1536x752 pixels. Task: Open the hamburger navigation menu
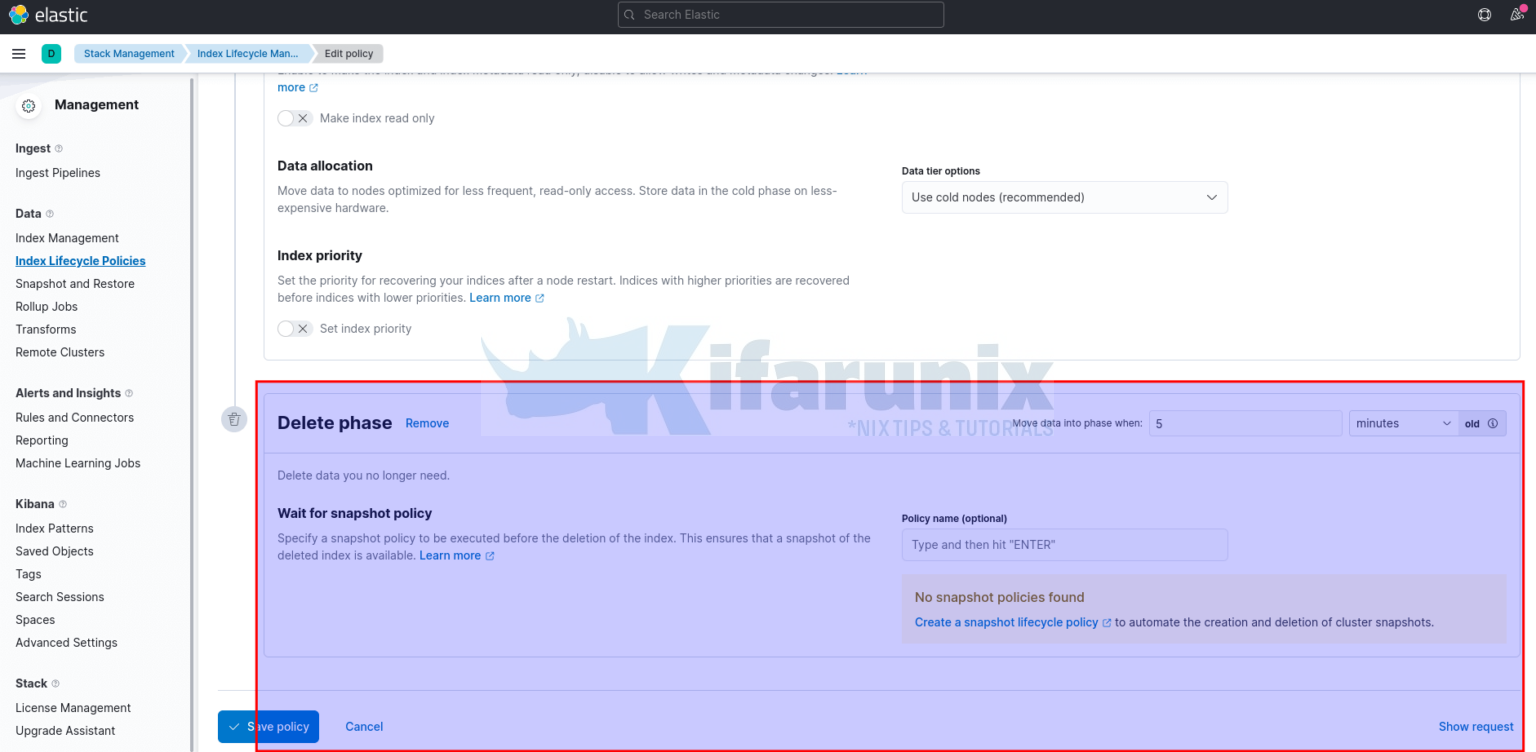18,54
